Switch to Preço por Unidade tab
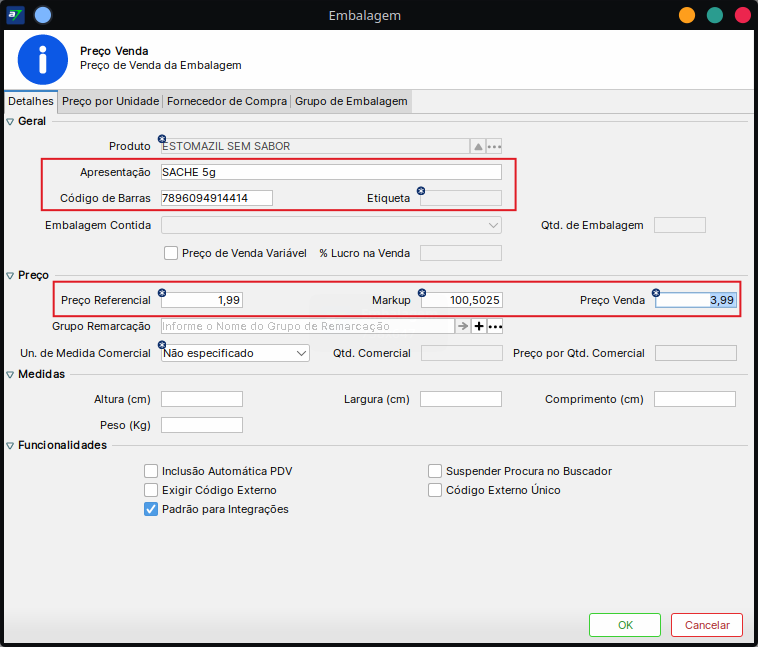Viewport: 758px width, 647px height. pos(110,101)
